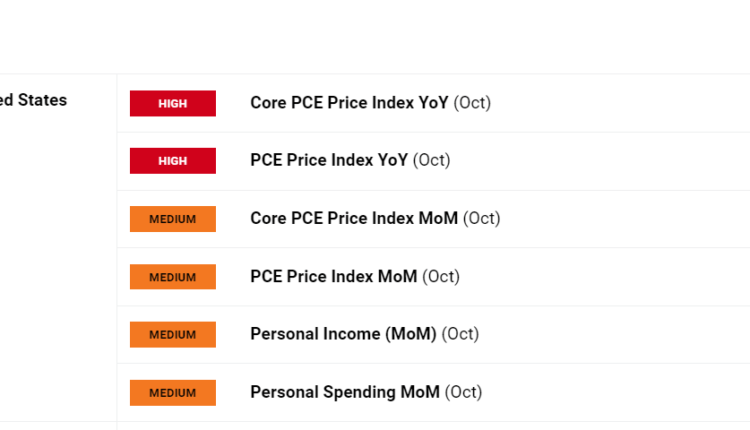Click the (Oct) period after Personal Income (MoM)
The width and height of the screenshot is (750, 430).
click(460, 335)
